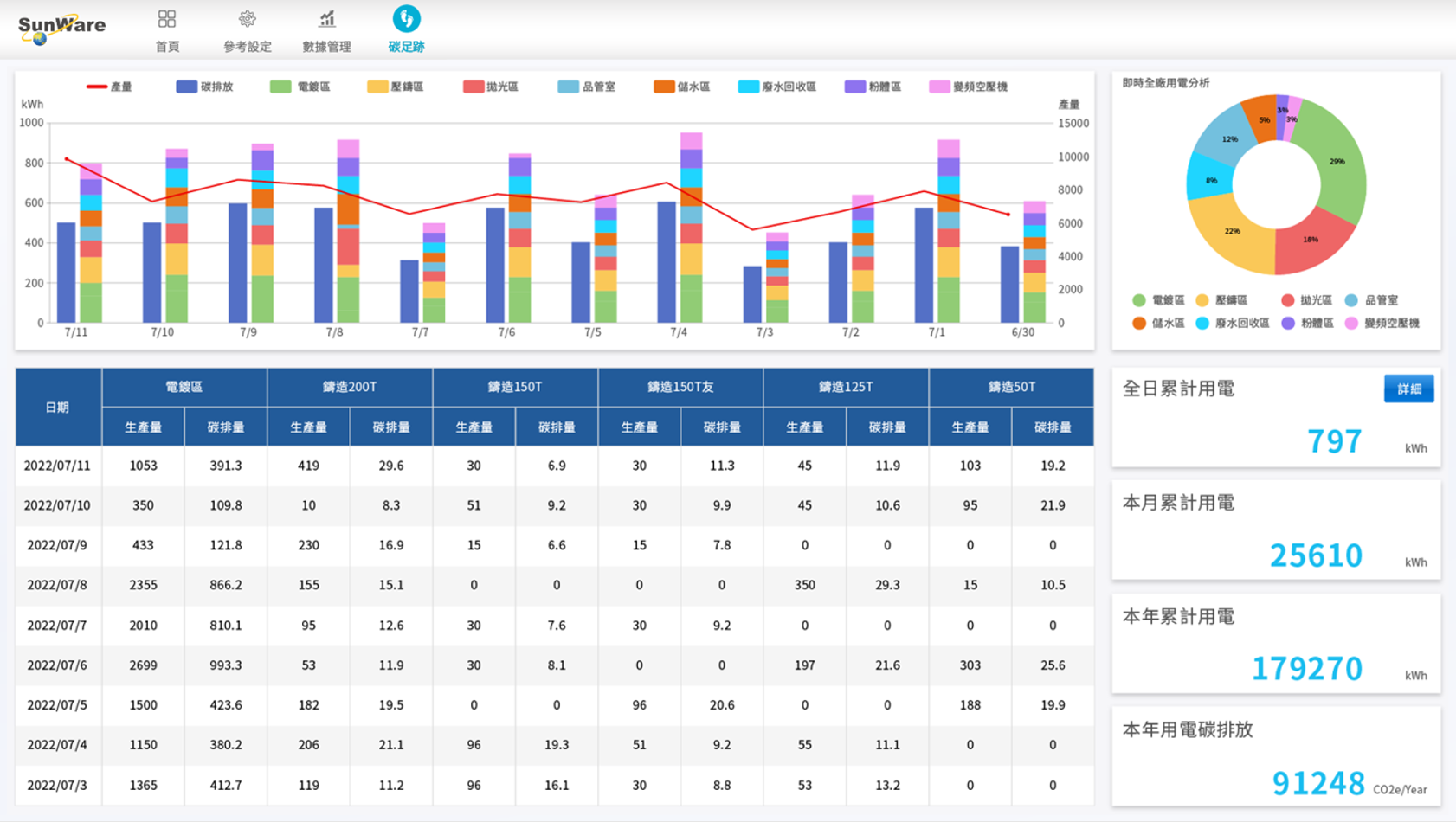Click the 詳細 button in 全日累計用電
The height and width of the screenshot is (822, 1456).
click(1408, 389)
